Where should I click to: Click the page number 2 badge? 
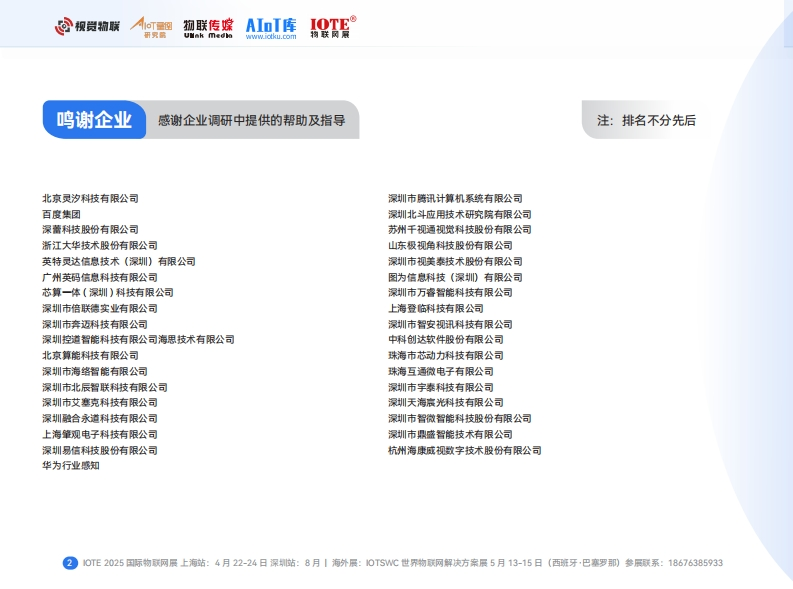[70, 563]
